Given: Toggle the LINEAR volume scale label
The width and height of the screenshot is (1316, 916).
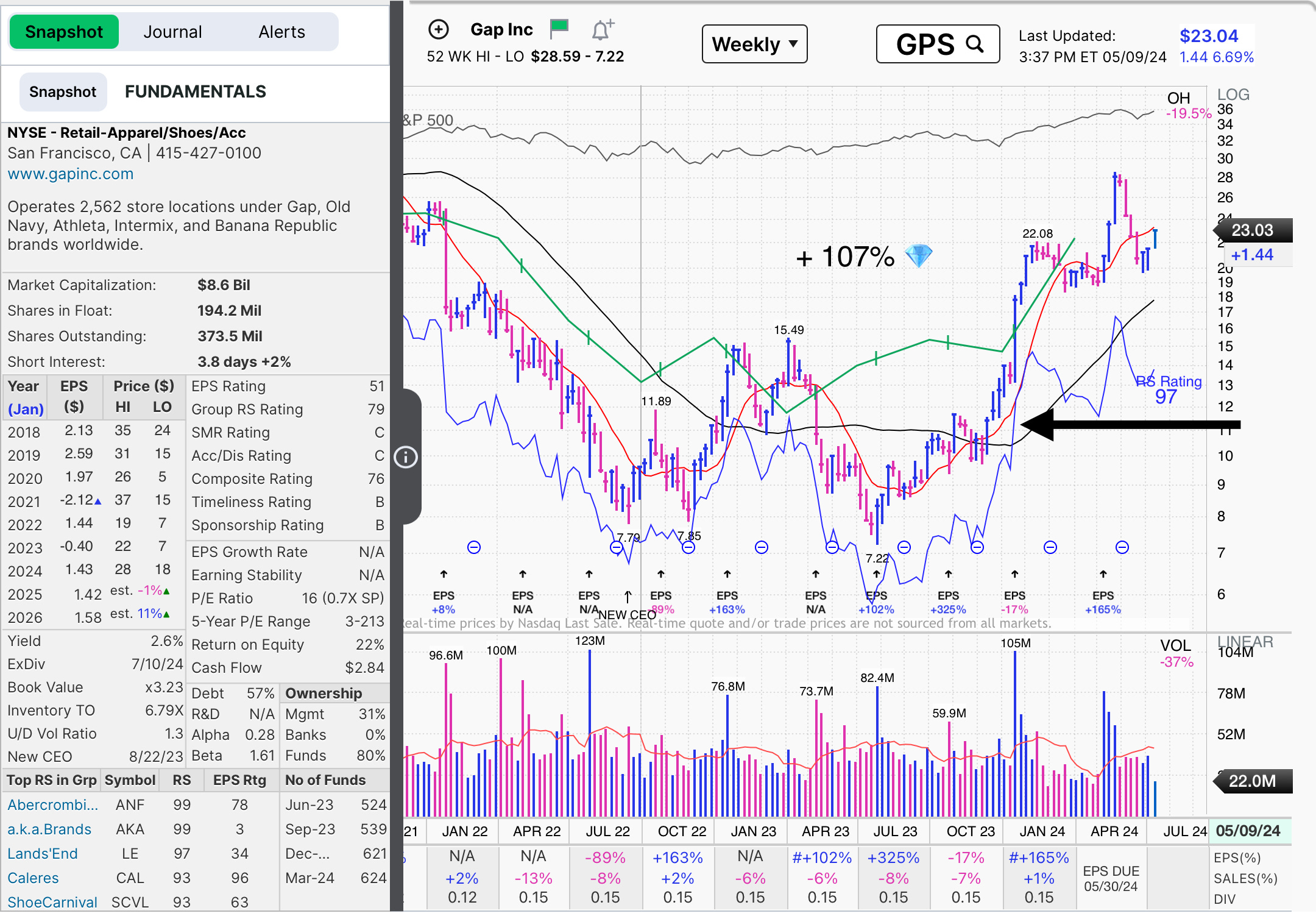Looking at the screenshot, I should click(1245, 641).
